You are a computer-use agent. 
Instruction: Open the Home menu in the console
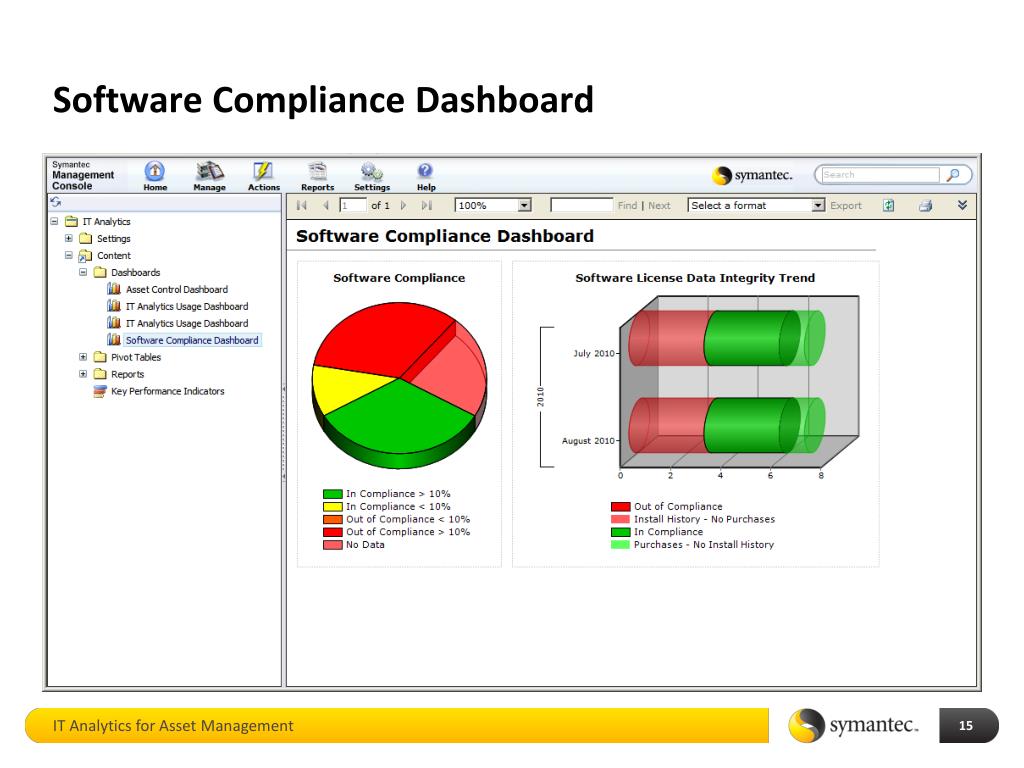click(155, 176)
